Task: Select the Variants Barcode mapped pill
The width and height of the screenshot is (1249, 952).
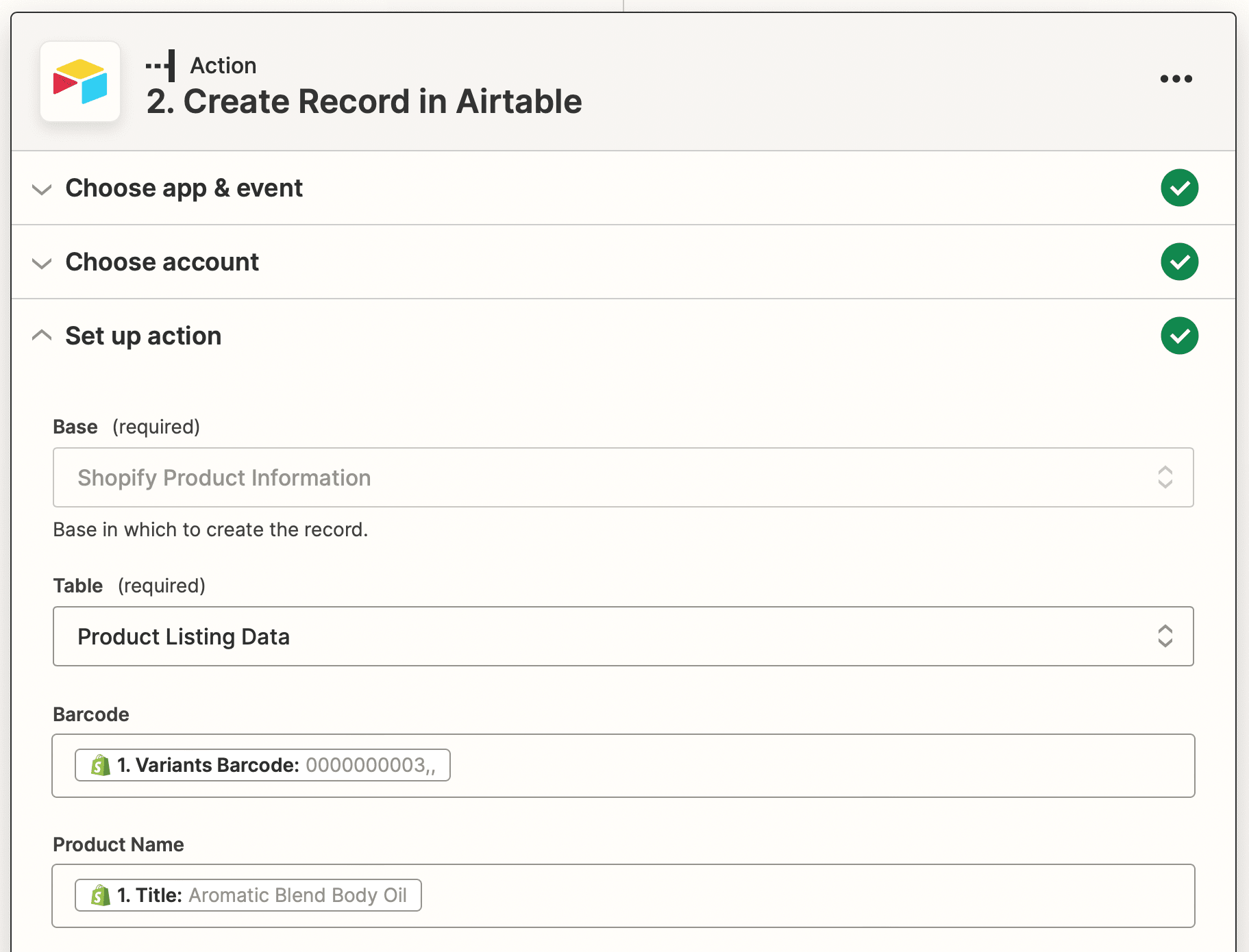Action: tap(262, 765)
